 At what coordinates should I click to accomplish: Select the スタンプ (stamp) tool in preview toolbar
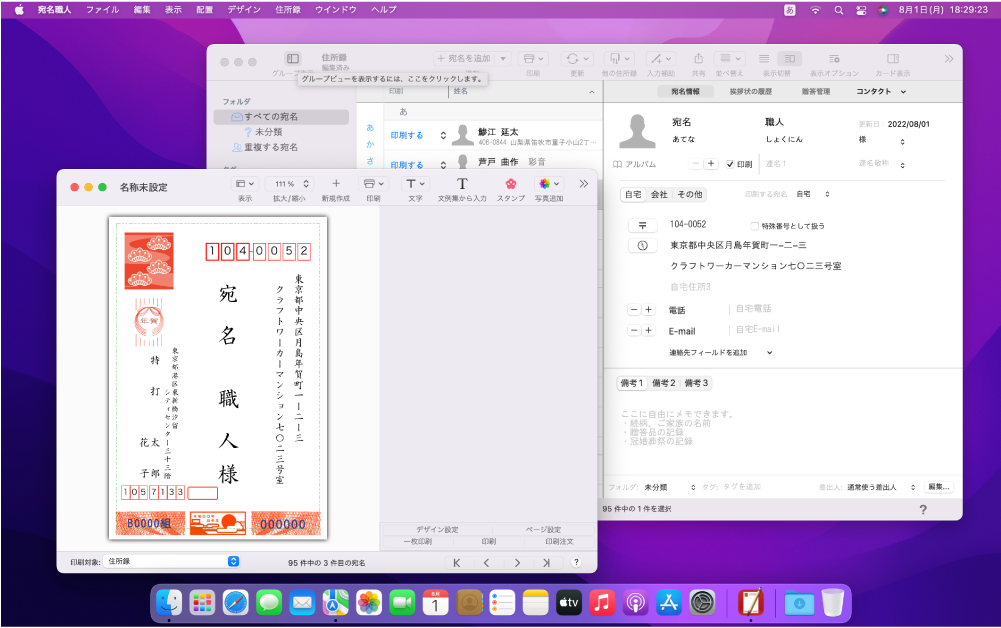click(x=510, y=184)
